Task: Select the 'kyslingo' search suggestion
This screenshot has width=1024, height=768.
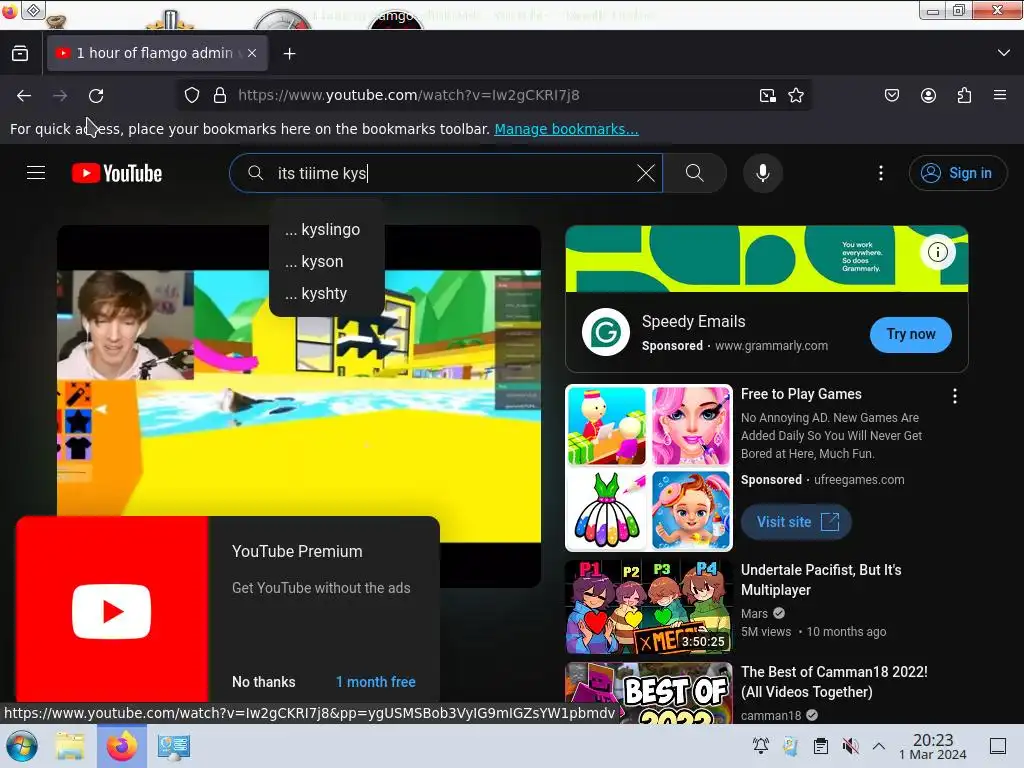Action: pyautogui.click(x=327, y=230)
